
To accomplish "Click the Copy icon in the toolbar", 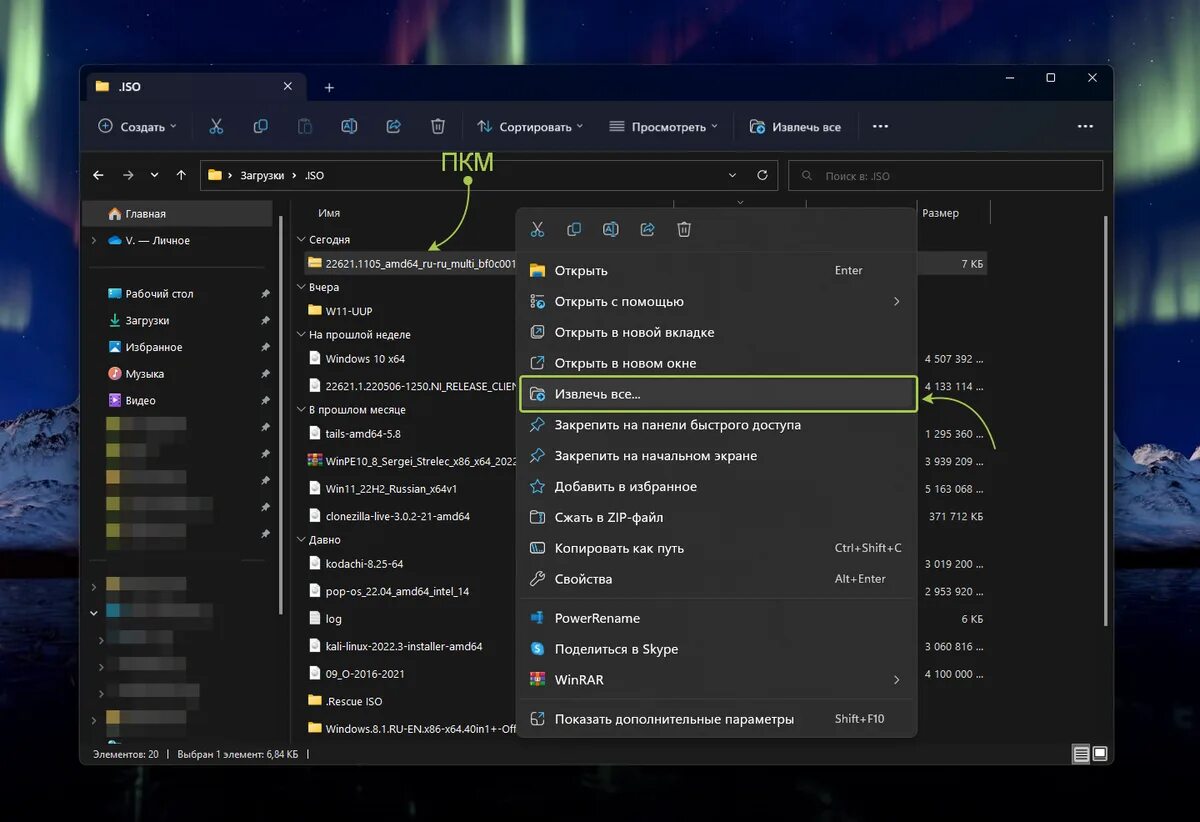I will pos(261,127).
